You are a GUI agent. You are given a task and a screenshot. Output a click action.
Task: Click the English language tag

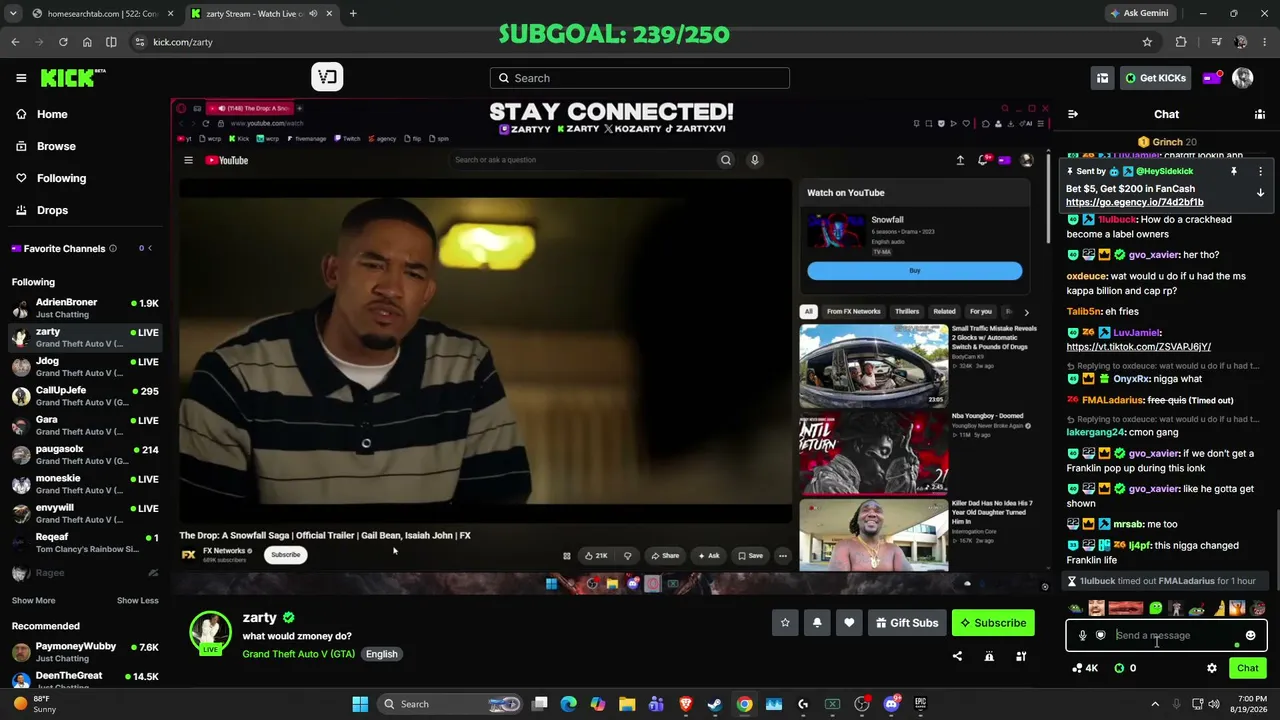[381, 654]
